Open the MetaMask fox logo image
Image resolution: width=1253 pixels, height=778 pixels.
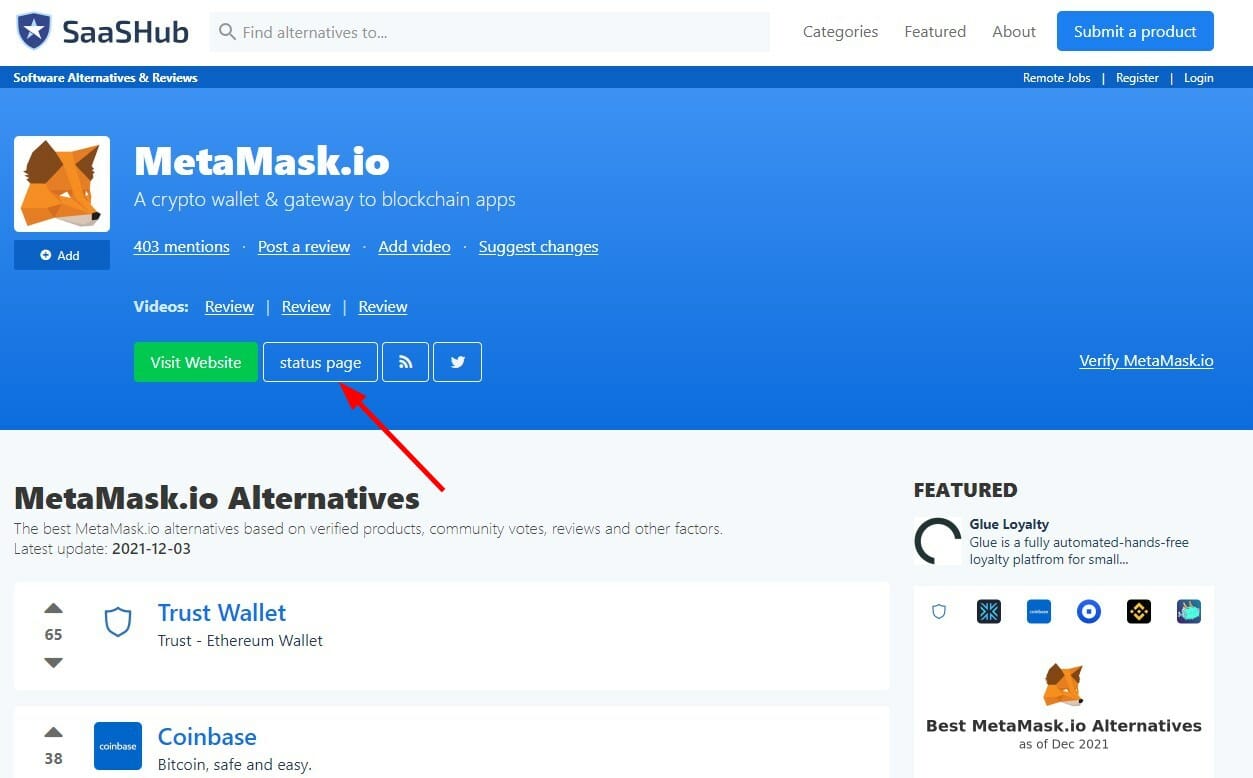coord(62,184)
